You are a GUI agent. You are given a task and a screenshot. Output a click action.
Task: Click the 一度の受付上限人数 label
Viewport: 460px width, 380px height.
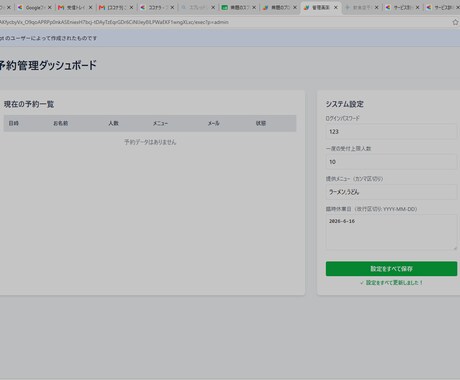348,149
